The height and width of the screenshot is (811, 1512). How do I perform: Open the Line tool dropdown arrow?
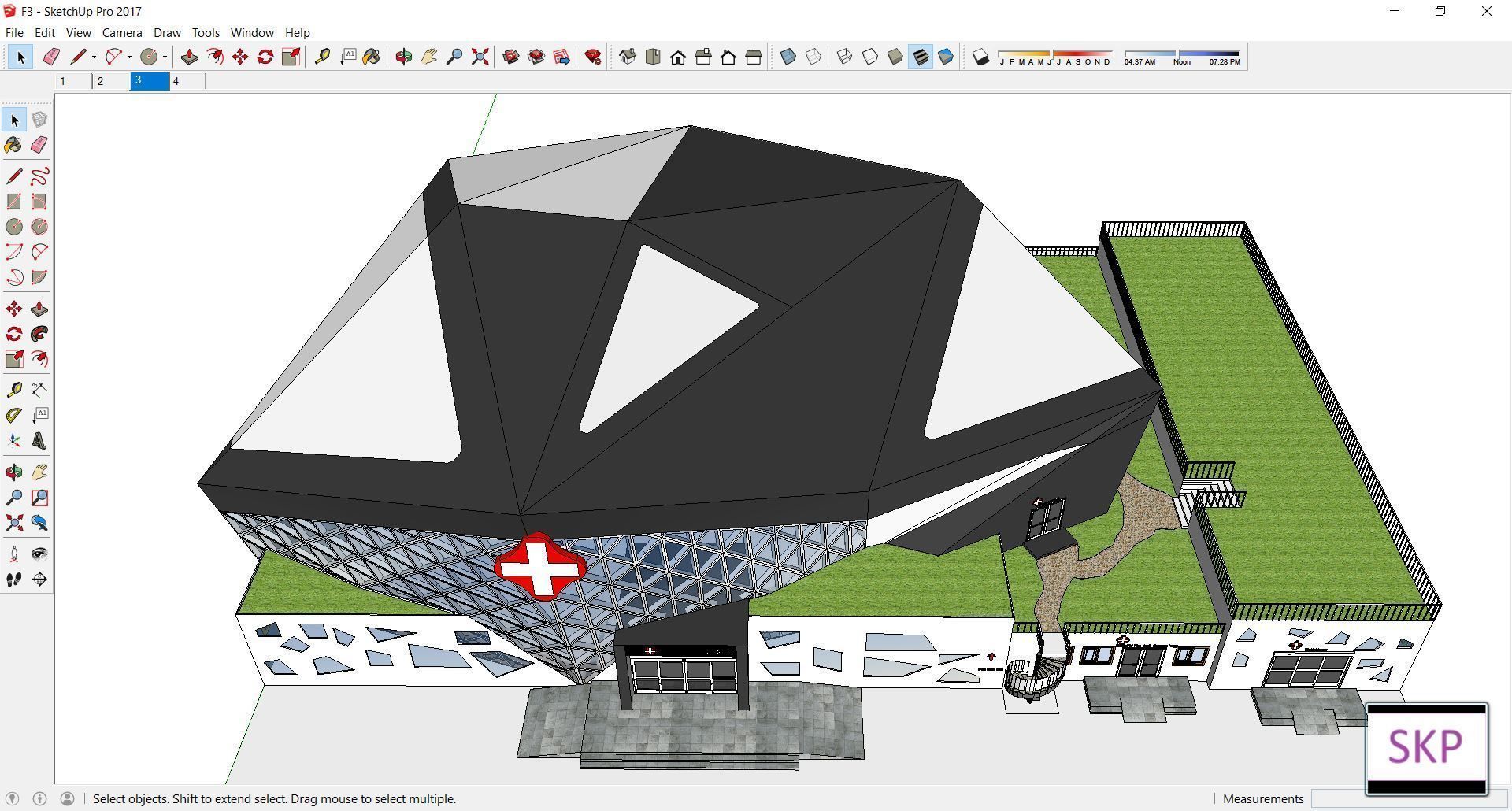pyautogui.click(x=93, y=57)
